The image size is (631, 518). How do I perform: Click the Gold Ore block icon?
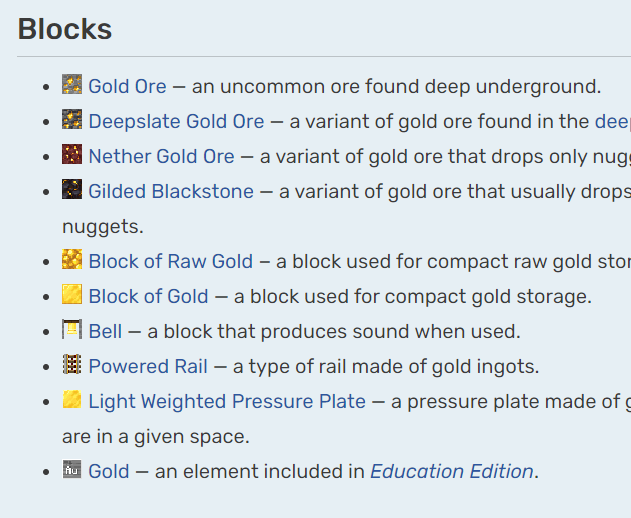pos(72,84)
